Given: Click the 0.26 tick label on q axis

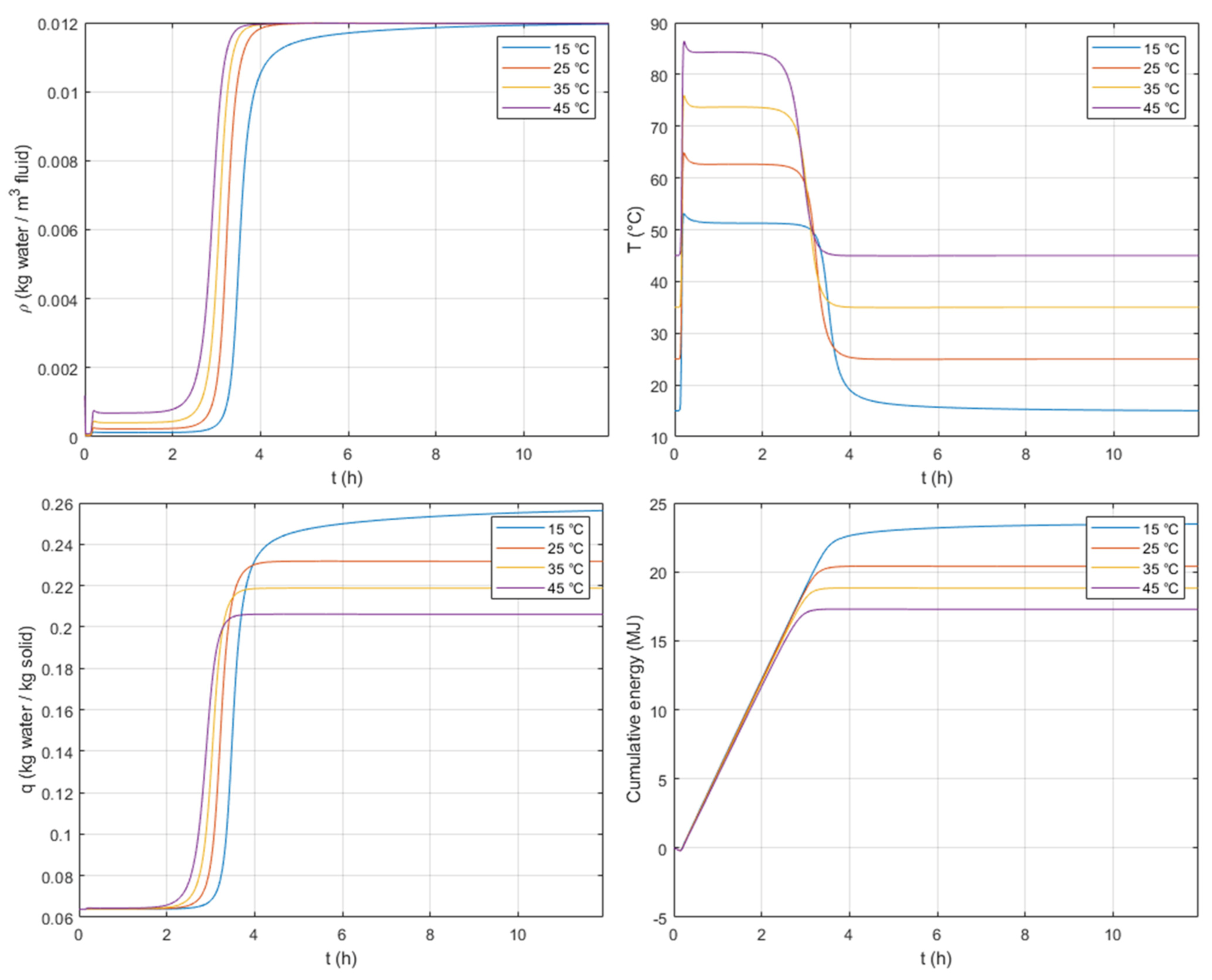Looking at the screenshot, I should pos(57,504).
